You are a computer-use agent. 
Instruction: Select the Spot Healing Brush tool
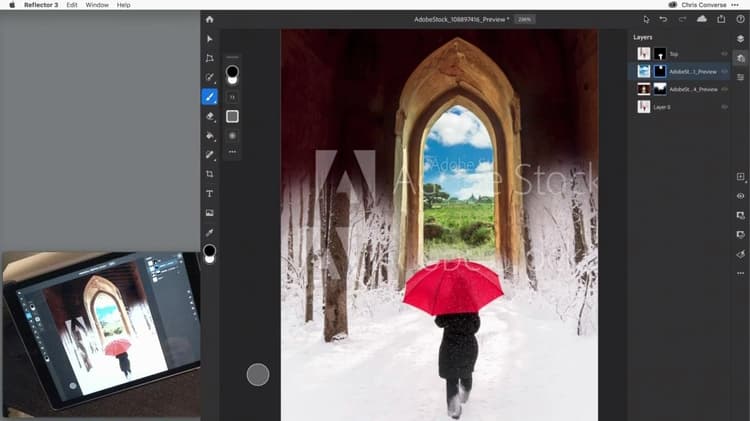click(x=210, y=155)
